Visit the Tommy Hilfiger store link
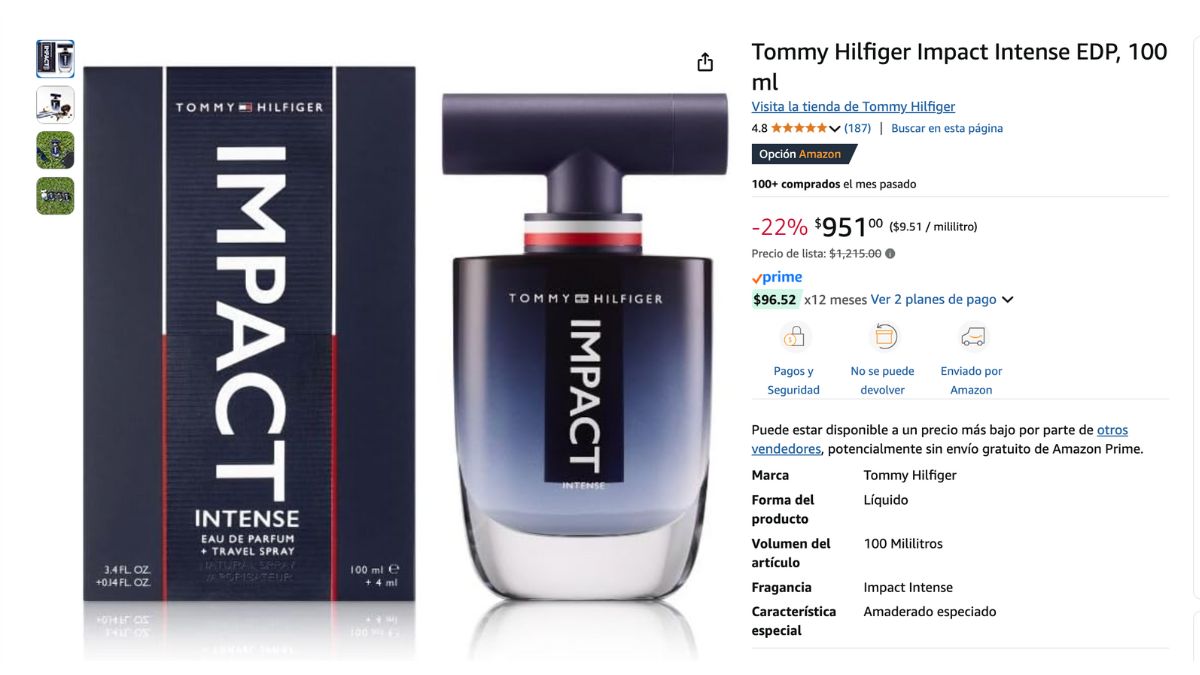 click(853, 107)
